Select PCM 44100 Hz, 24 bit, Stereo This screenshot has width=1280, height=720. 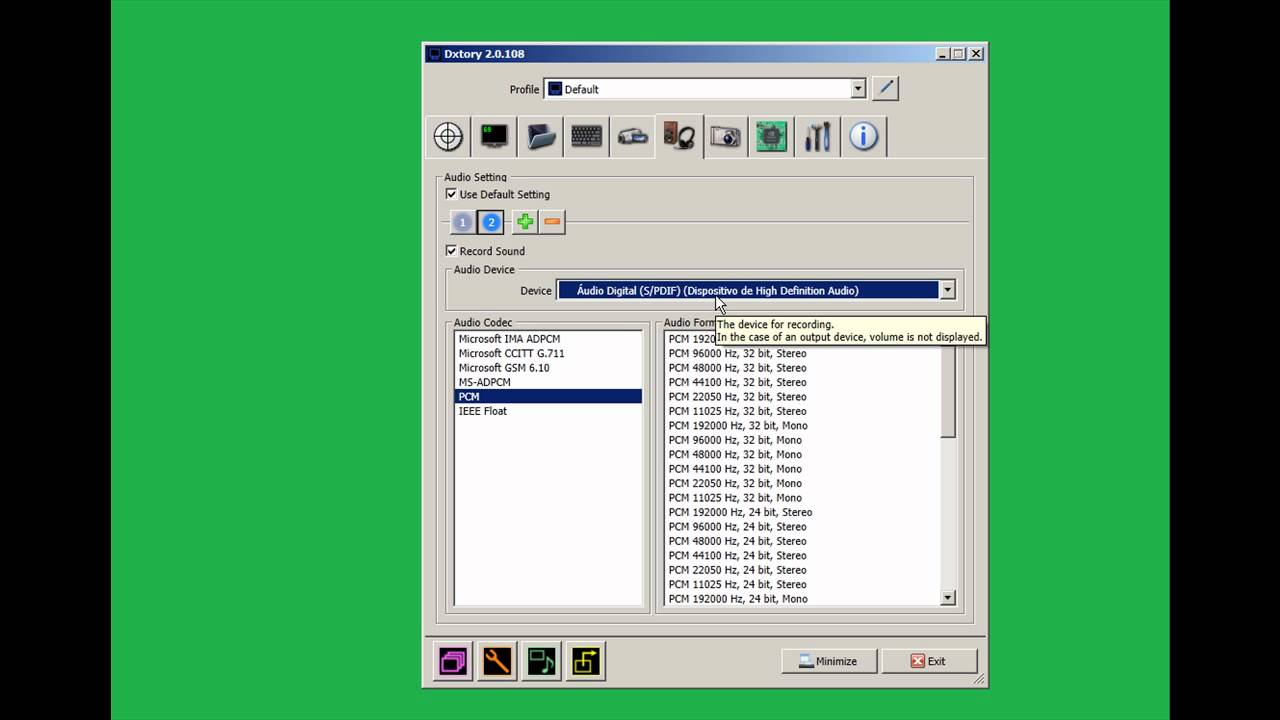(803, 555)
